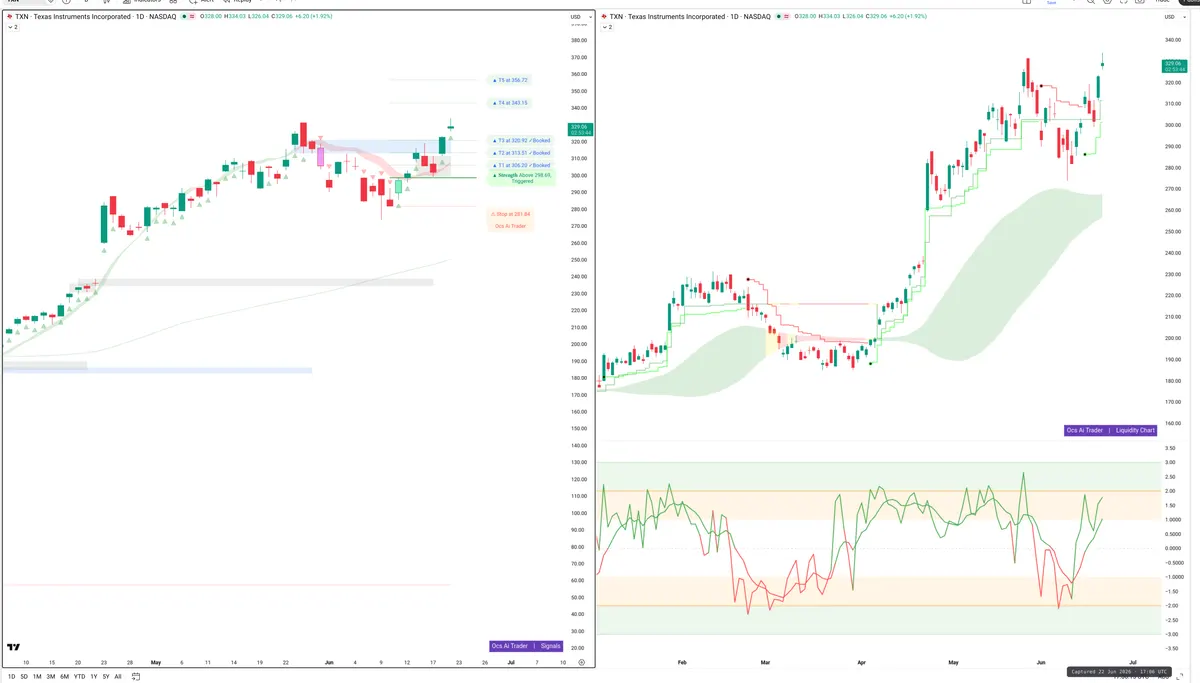Open the USD currency dropdown on right chart
The height and width of the screenshot is (683, 1200).
click(1174, 17)
